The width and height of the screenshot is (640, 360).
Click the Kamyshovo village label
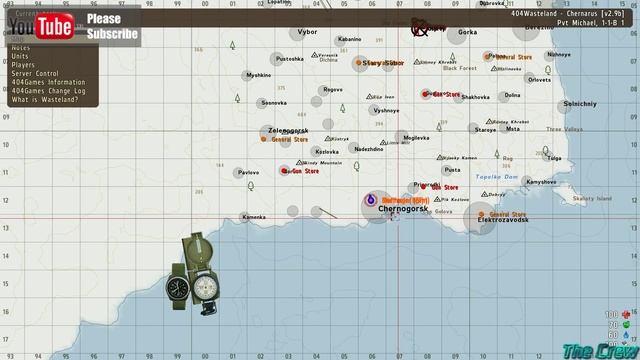click(541, 182)
